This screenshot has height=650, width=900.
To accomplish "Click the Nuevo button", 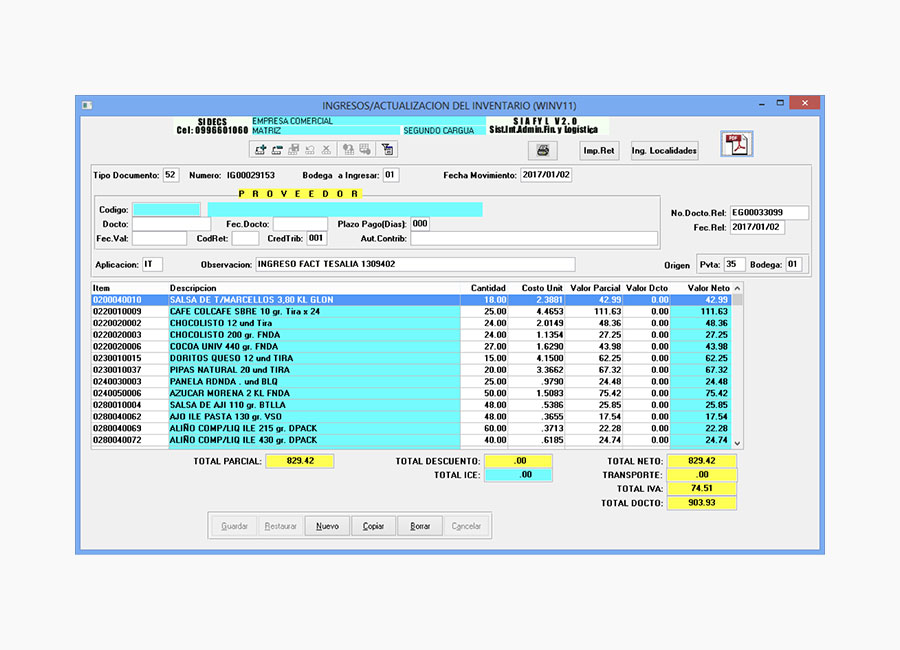I will click(327, 526).
